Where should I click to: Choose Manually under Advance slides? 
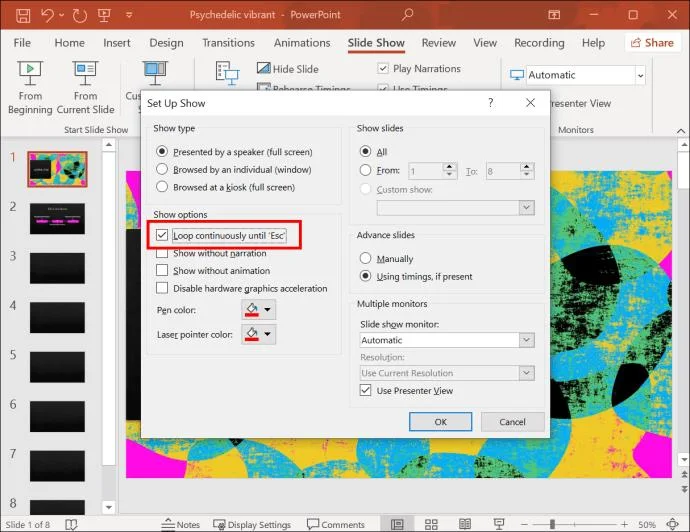pos(365,258)
